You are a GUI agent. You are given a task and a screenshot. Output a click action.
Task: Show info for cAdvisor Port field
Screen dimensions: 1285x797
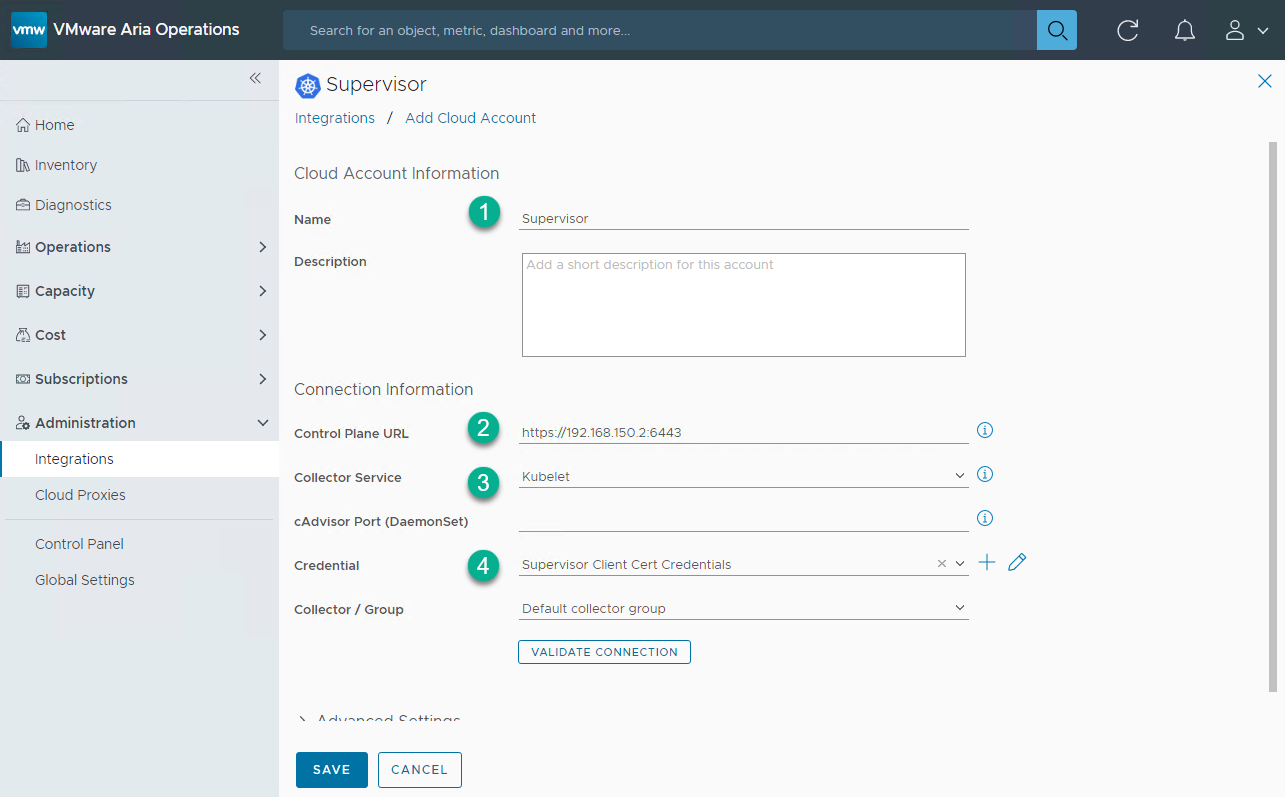[984, 519]
